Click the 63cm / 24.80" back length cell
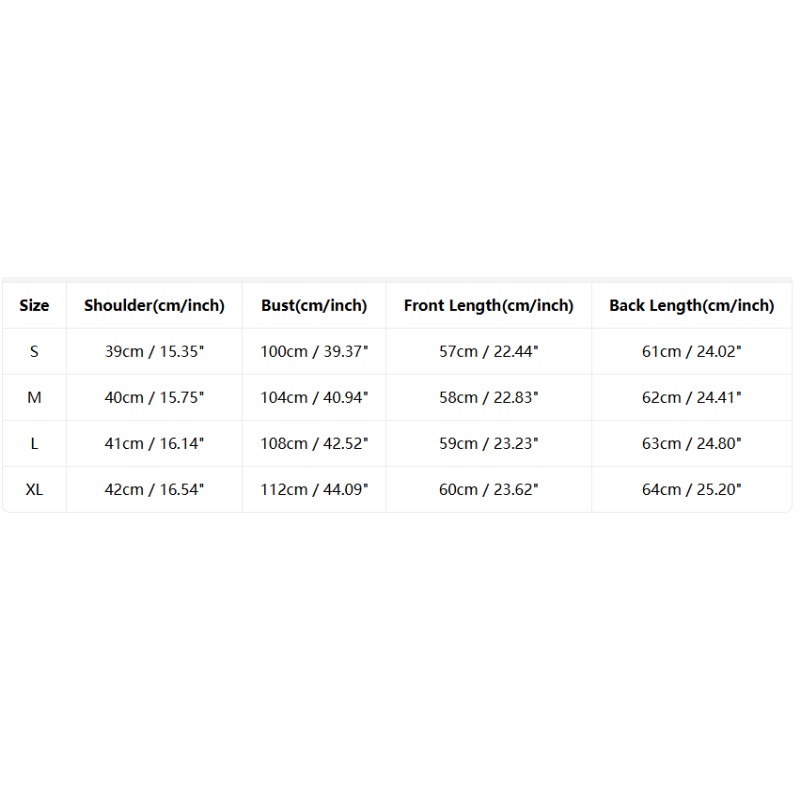This screenshot has height=800, width=800. tap(692, 443)
